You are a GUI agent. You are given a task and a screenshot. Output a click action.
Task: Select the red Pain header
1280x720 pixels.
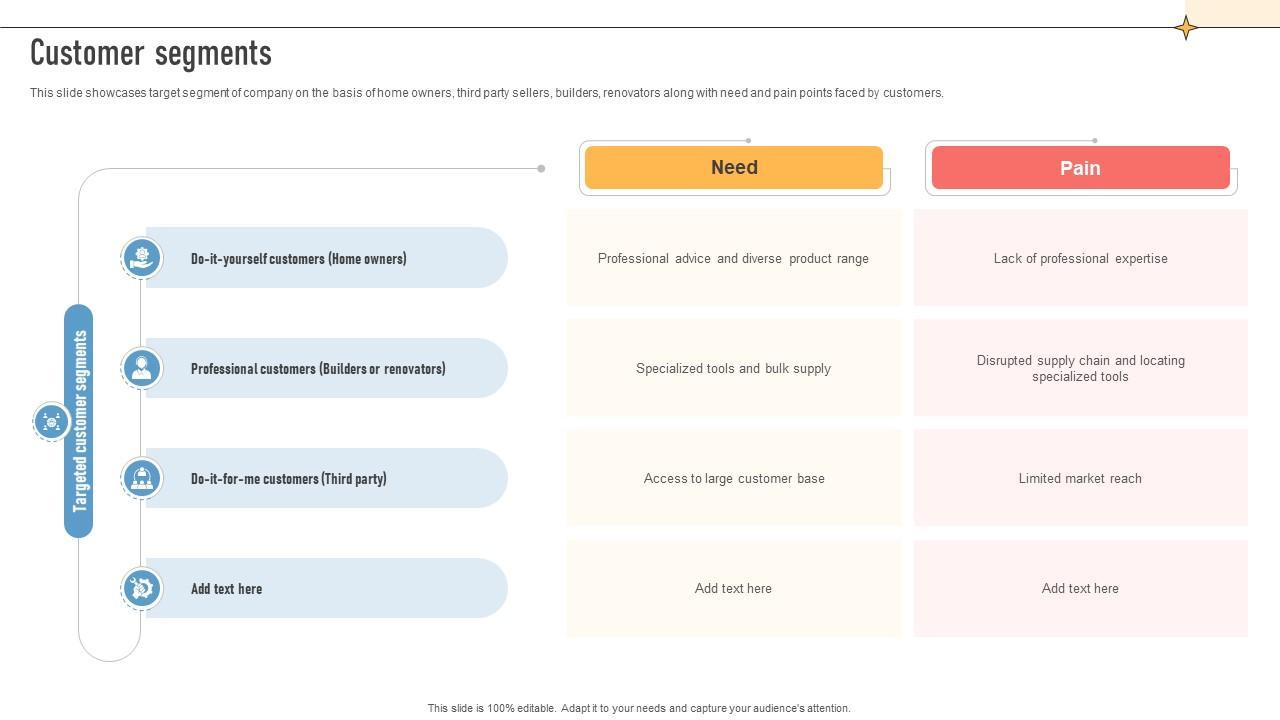point(1080,168)
